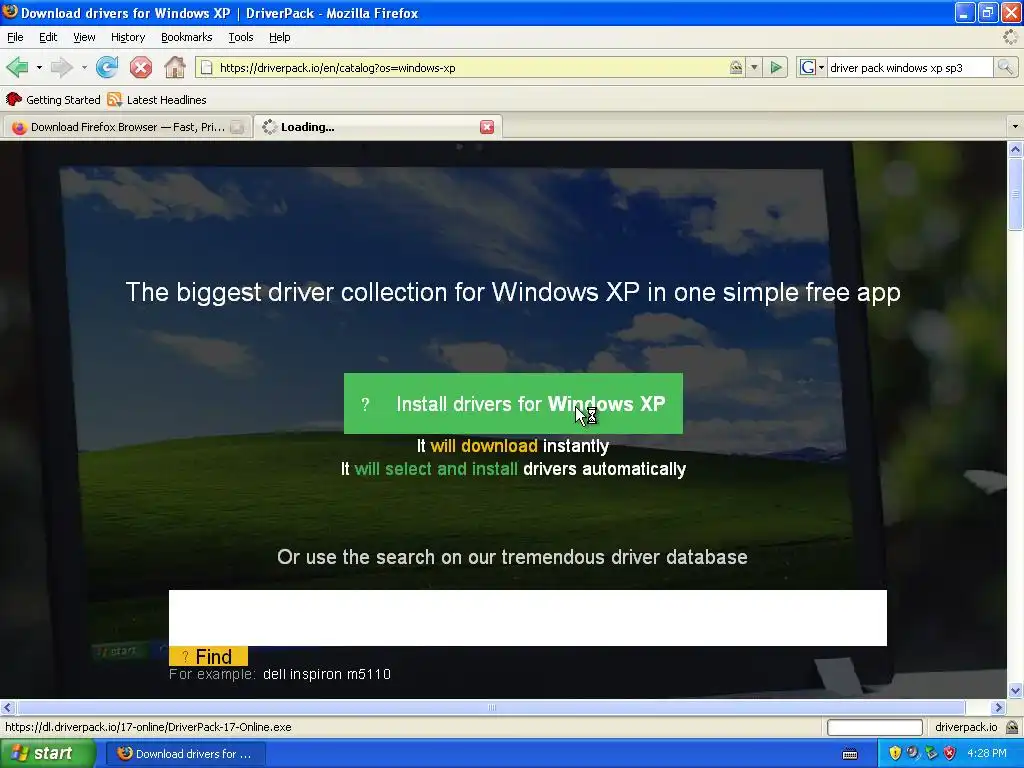Open the Tools menu
The height and width of the screenshot is (768, 1024).
pos(240,37)
